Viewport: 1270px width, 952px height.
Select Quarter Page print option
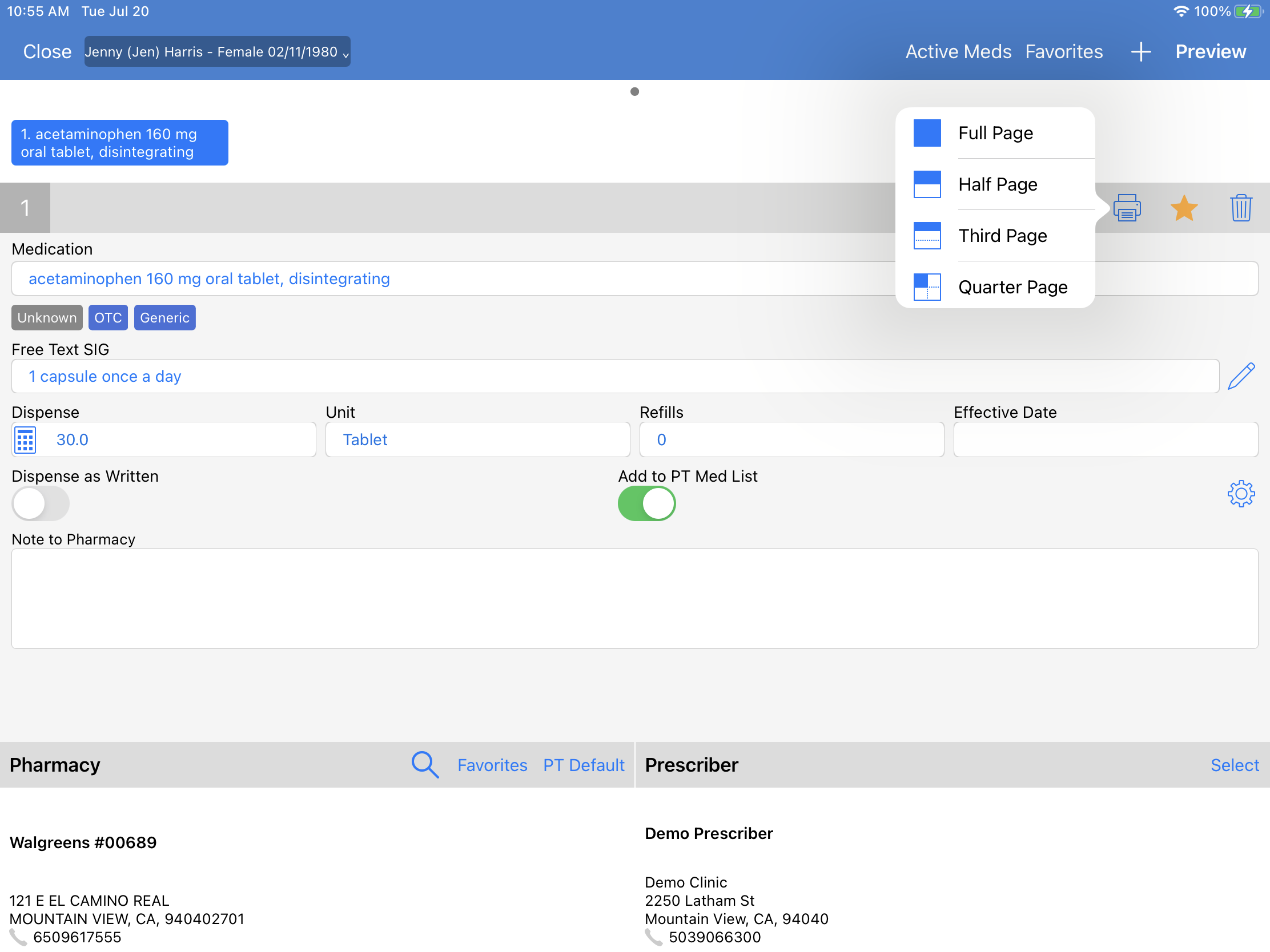(x=995, y=287)
